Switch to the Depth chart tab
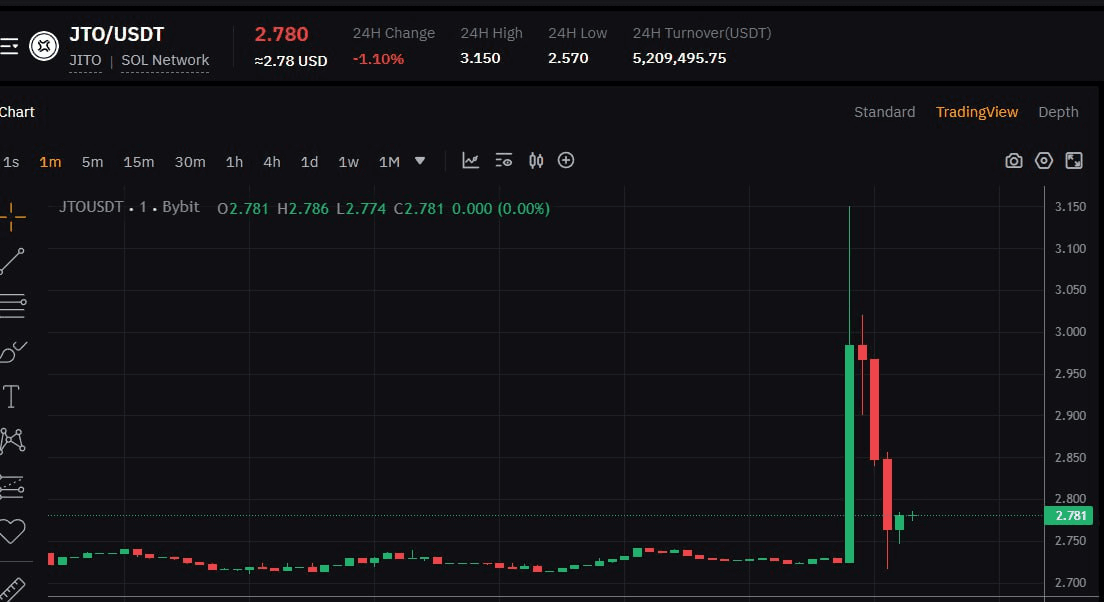Image resolution: width=1104 pixels, height=602 pixels. (x=1058, y=112)
